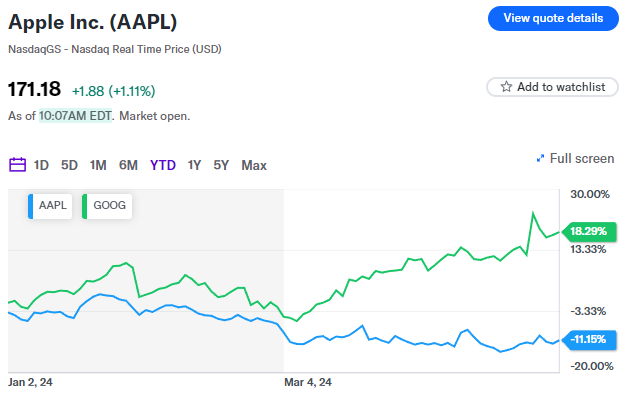The image size is (626, 410).
Task: Click the Apple Inc. (AAPL) heading
Action: (x=93, y=22)
